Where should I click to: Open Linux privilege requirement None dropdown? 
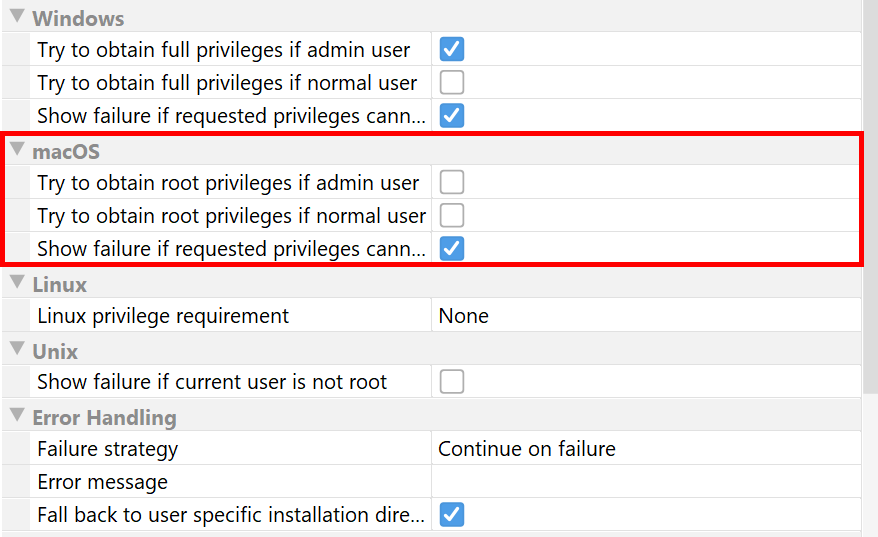(x=646, y=316)
